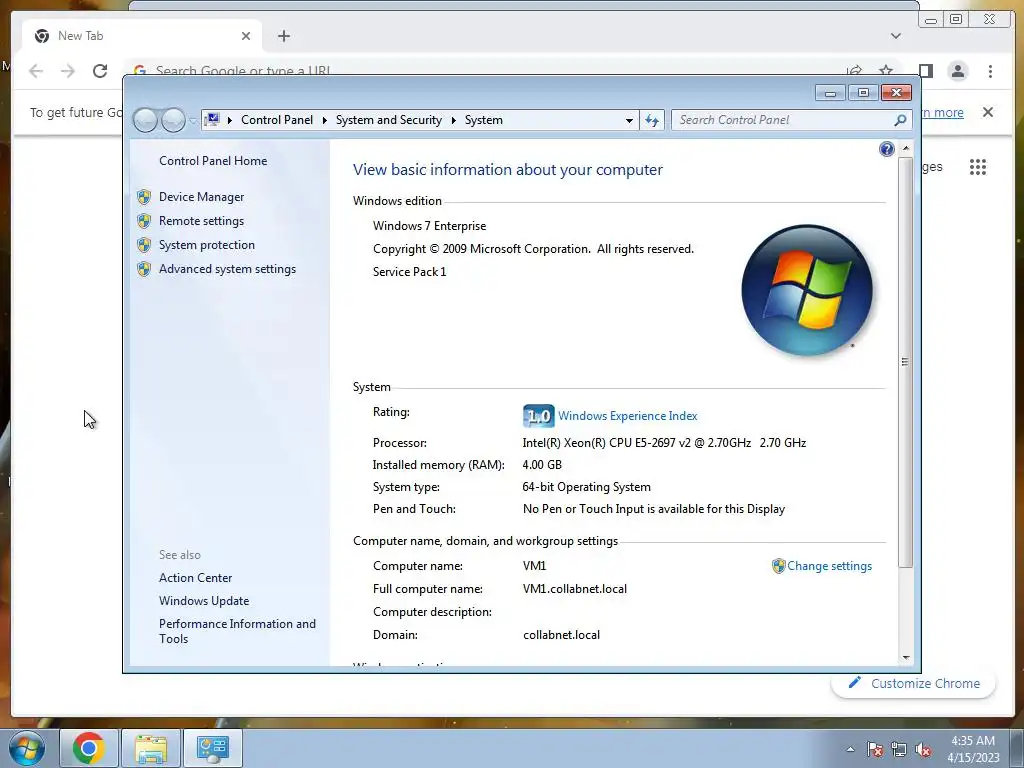Screen dimensions: 1024x768
Task: Open Windows Update link
Action: pyautogui.click(x=204, y=601)
